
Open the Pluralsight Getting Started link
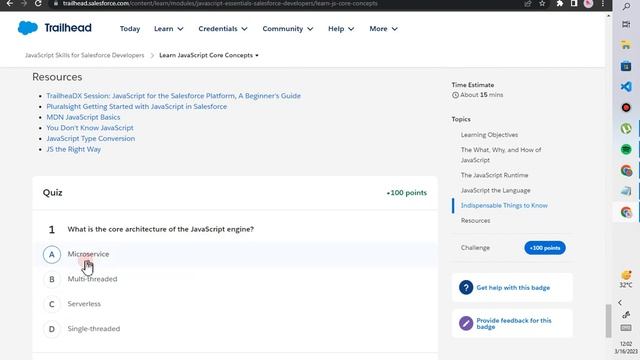pos(136,106)
